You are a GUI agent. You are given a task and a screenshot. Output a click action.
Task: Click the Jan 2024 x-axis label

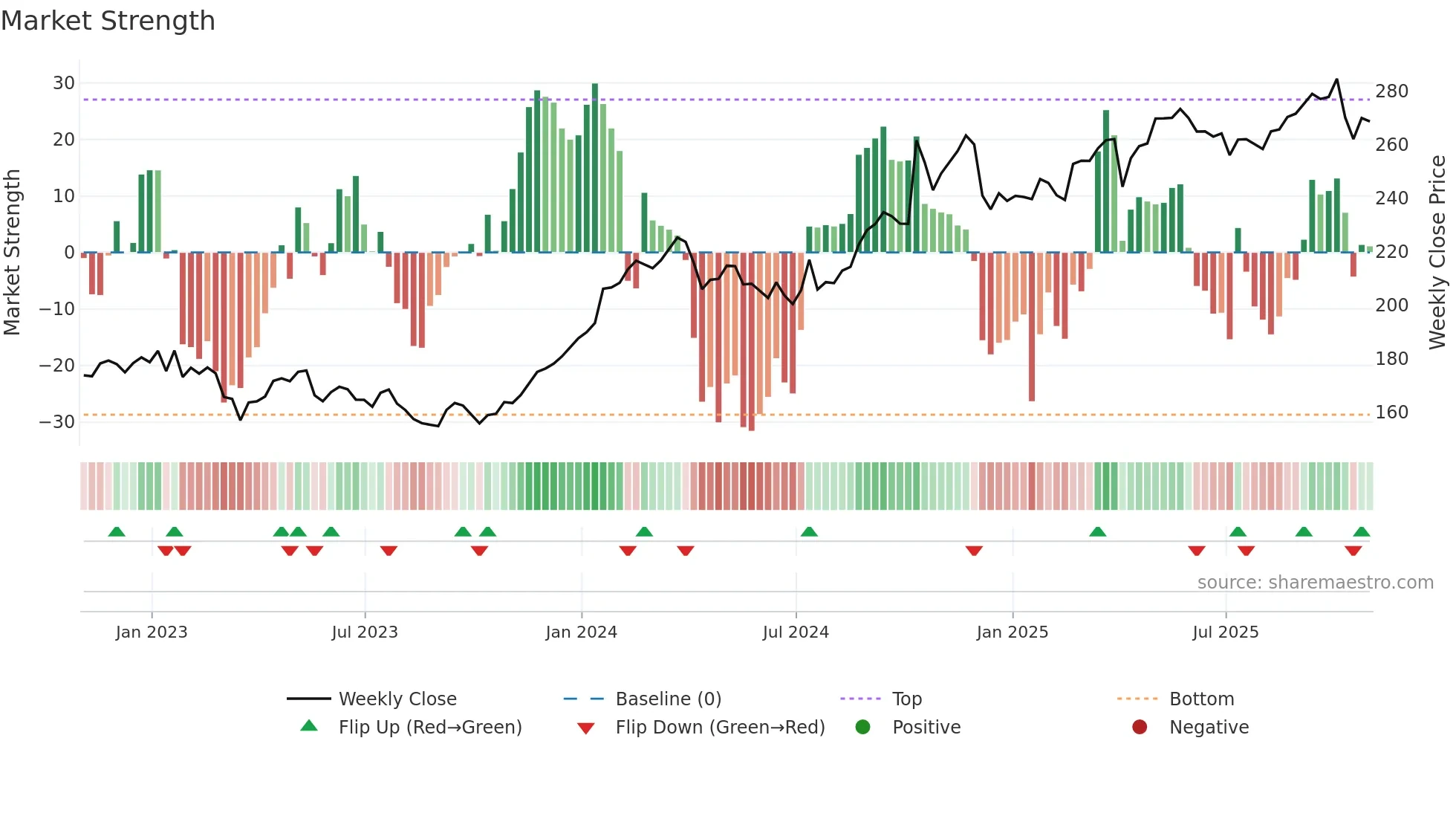tap(582, 632)
